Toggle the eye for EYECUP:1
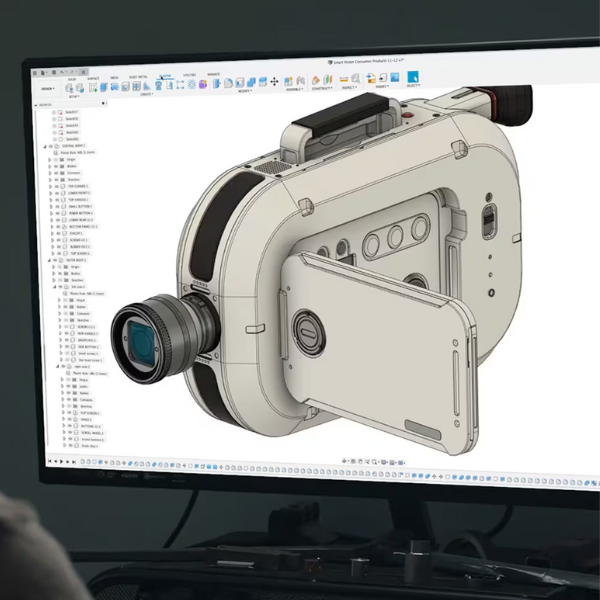The image size is (600, 600). [58, 233]
